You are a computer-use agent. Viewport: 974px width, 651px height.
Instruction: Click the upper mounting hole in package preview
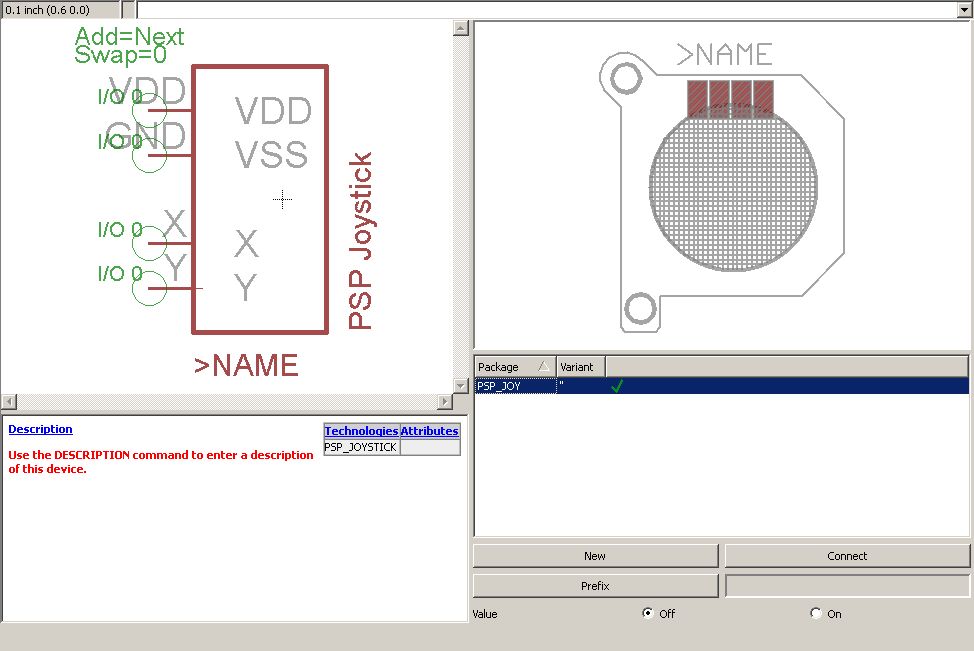click(x=626, y=78)
